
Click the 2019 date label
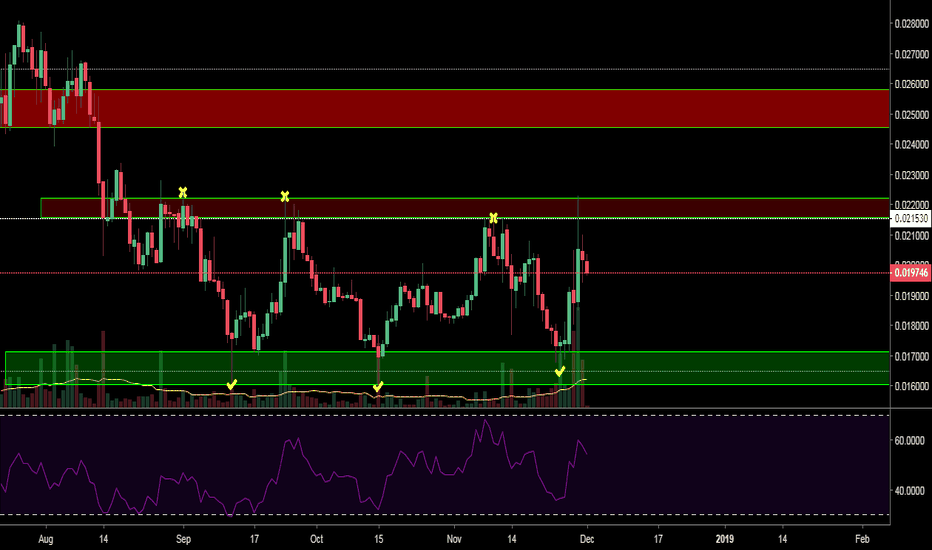tap(725, 539)
